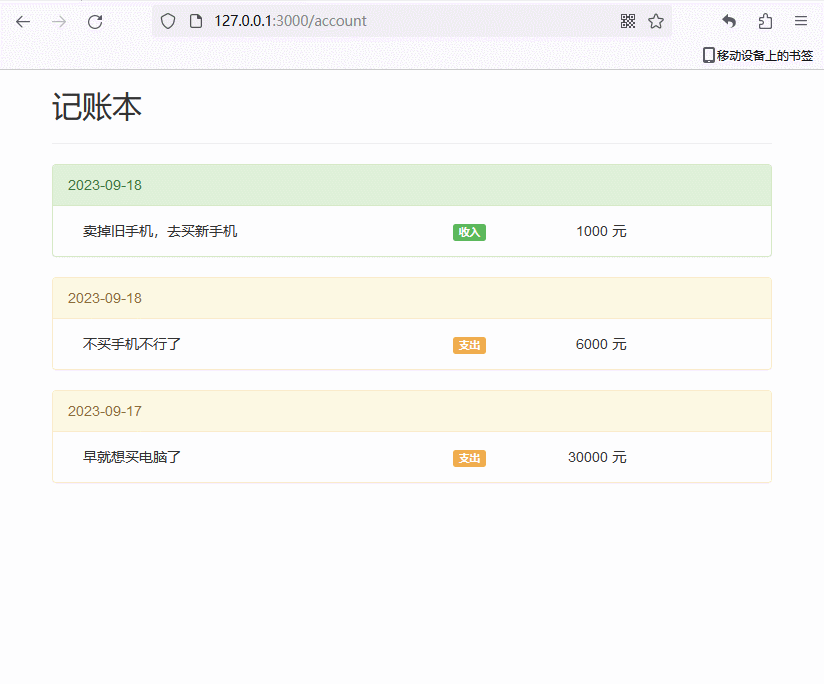
Task: Click the 支出 badge for 不买手机不行了
Action: pyautogui.click(x=469, y=345)
